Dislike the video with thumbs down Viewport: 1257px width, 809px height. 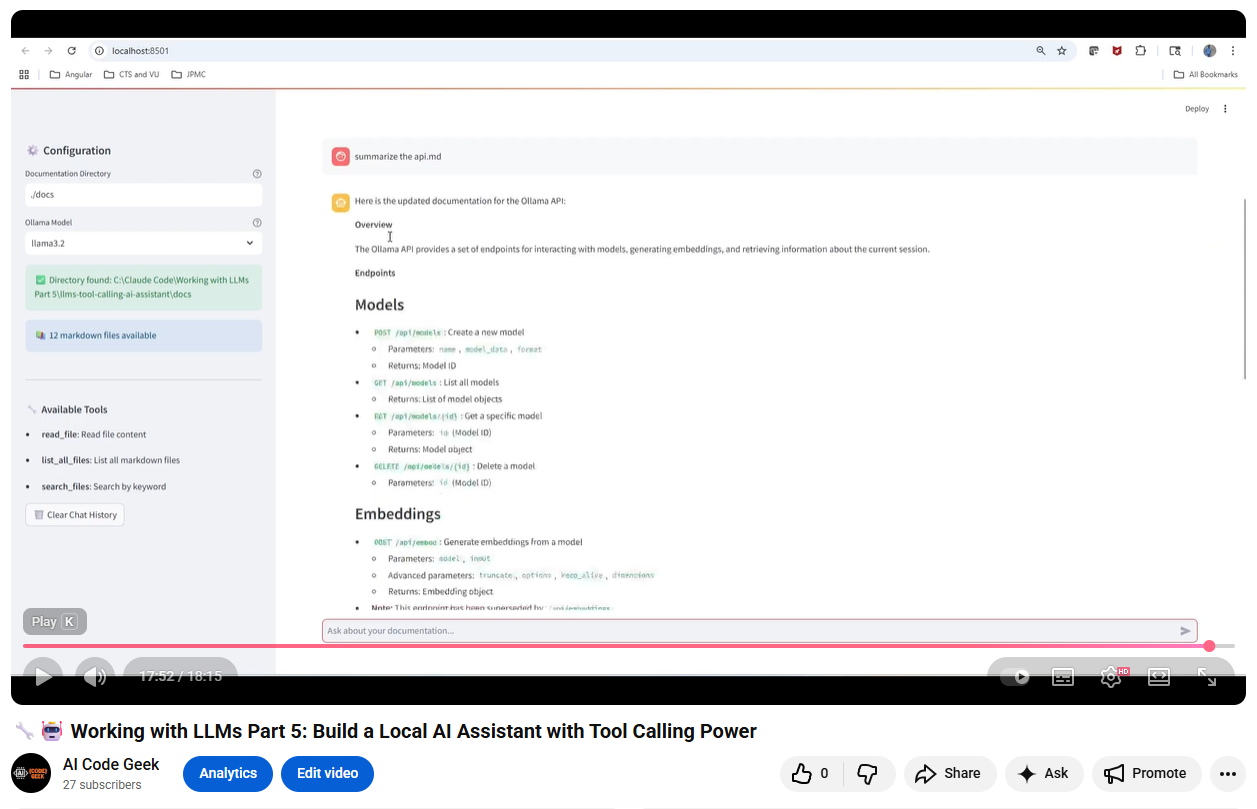point(868,773)
